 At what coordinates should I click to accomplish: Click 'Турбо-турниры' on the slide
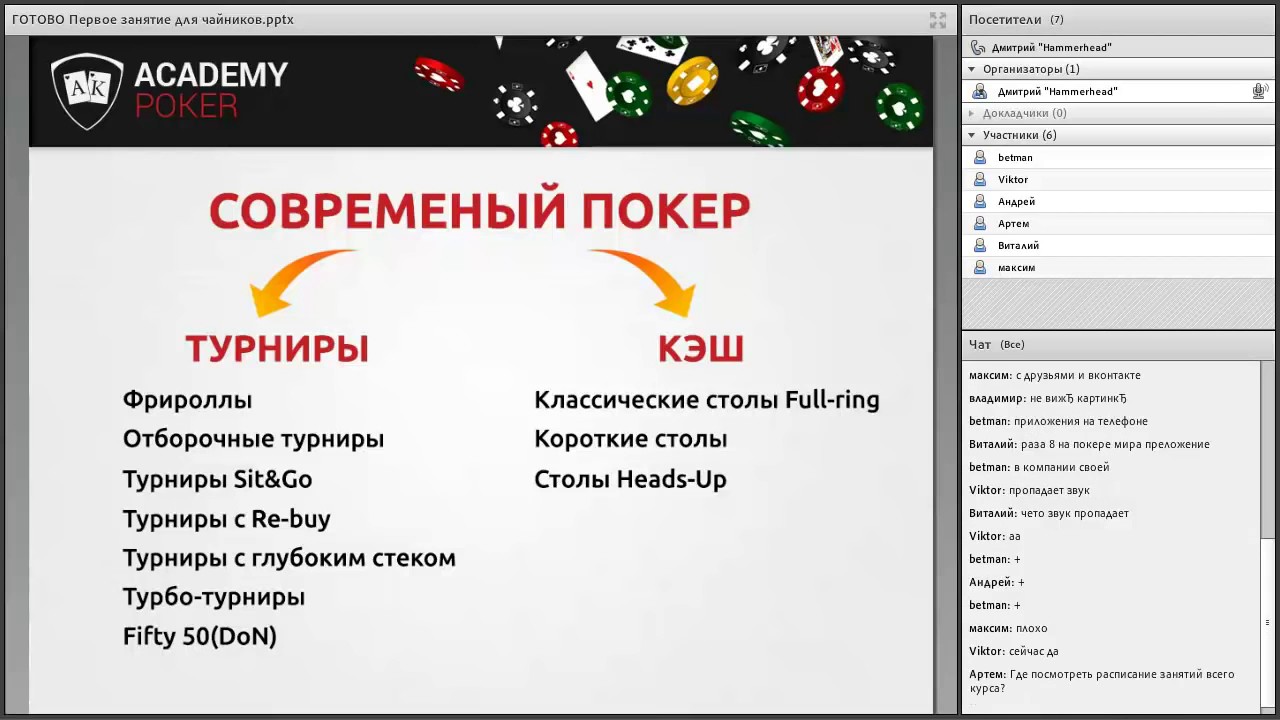point(213,597)
